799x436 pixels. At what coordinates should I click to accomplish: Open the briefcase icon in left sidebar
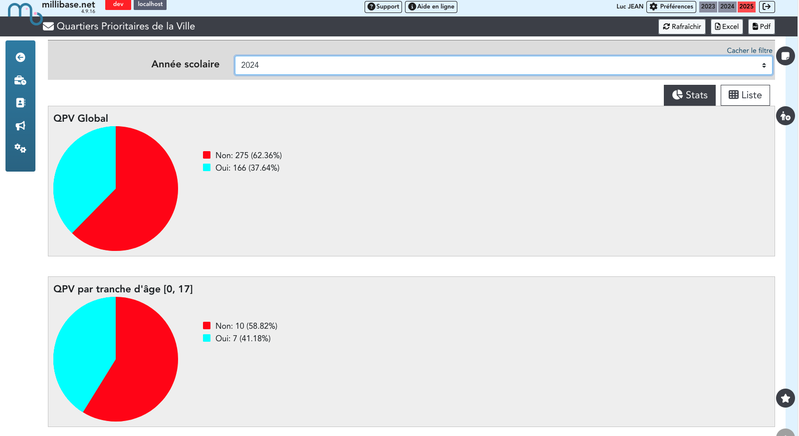click(20, 80)
